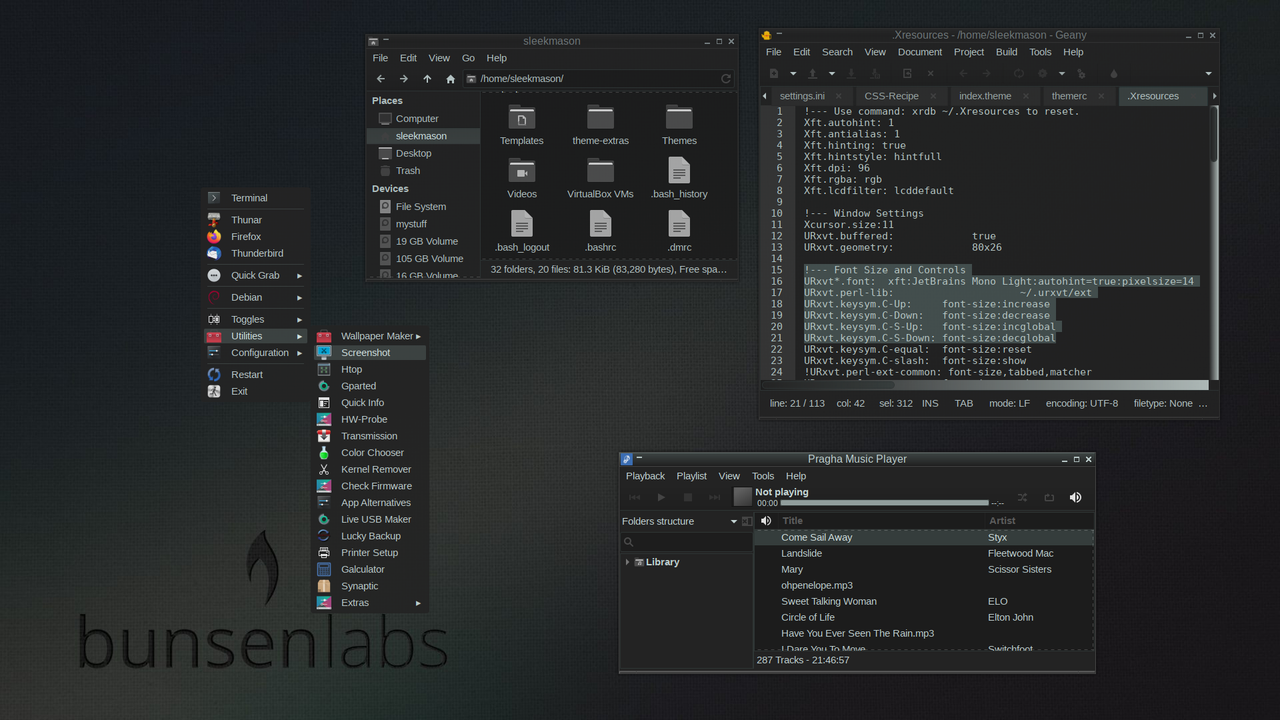
Task: Open the Go menu in file manager
Action: point(468,58)
